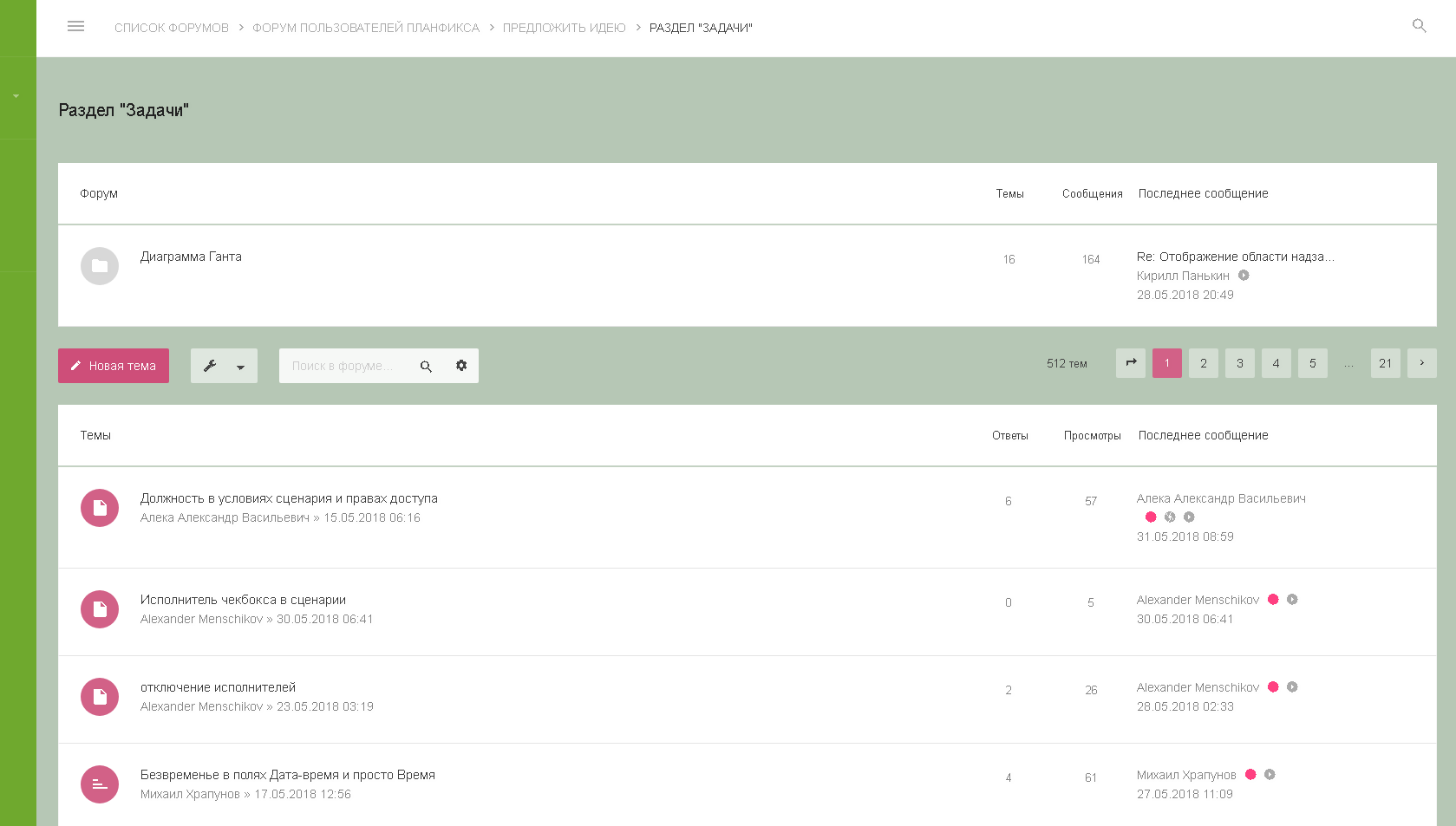Click topic icon of Должность в условиях сценария
The image size is (1456, 826).
[x=100, y=508]
